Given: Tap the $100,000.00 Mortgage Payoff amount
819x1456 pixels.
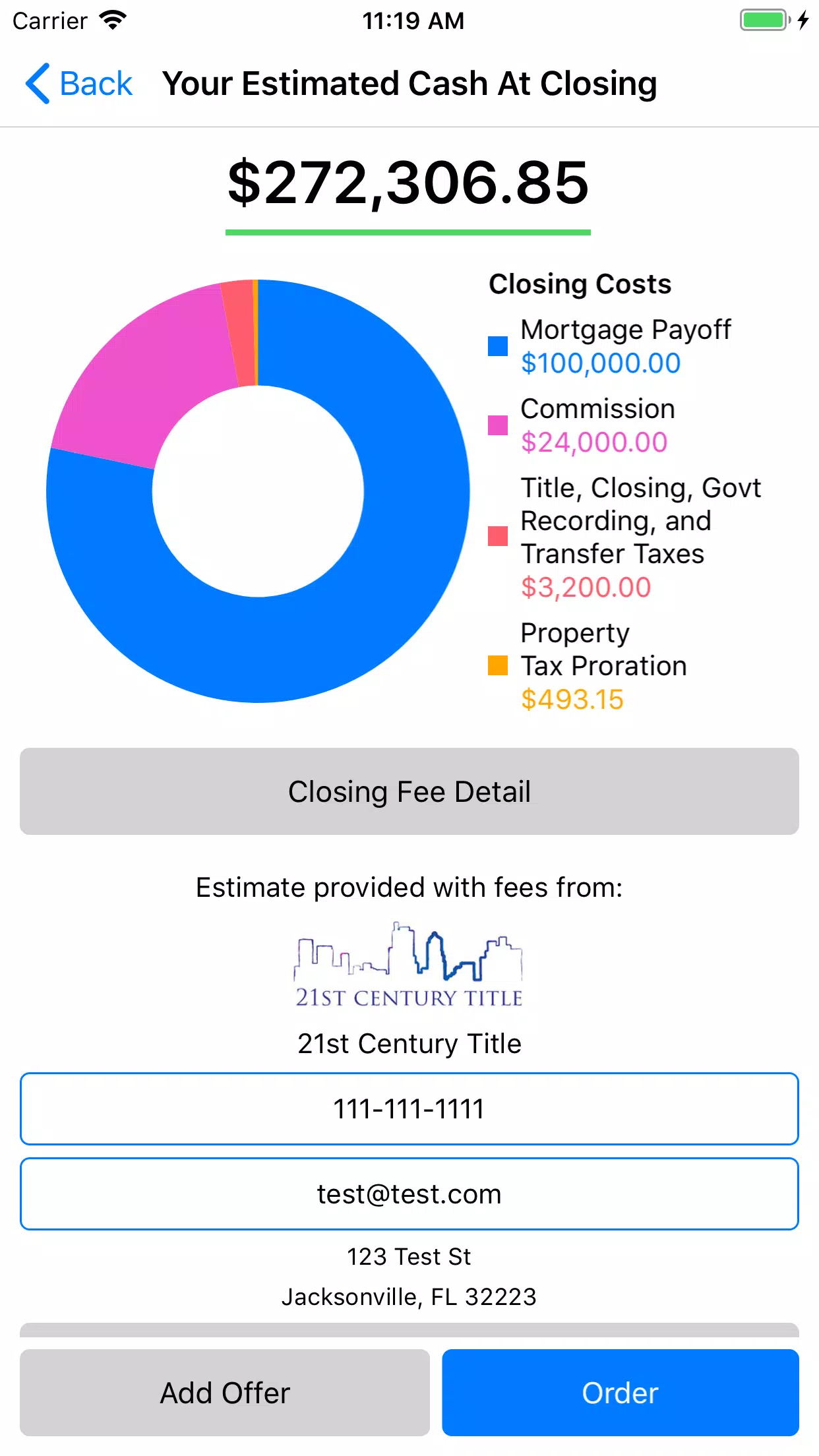Looking at the screenshot, I should click(601, 363).
